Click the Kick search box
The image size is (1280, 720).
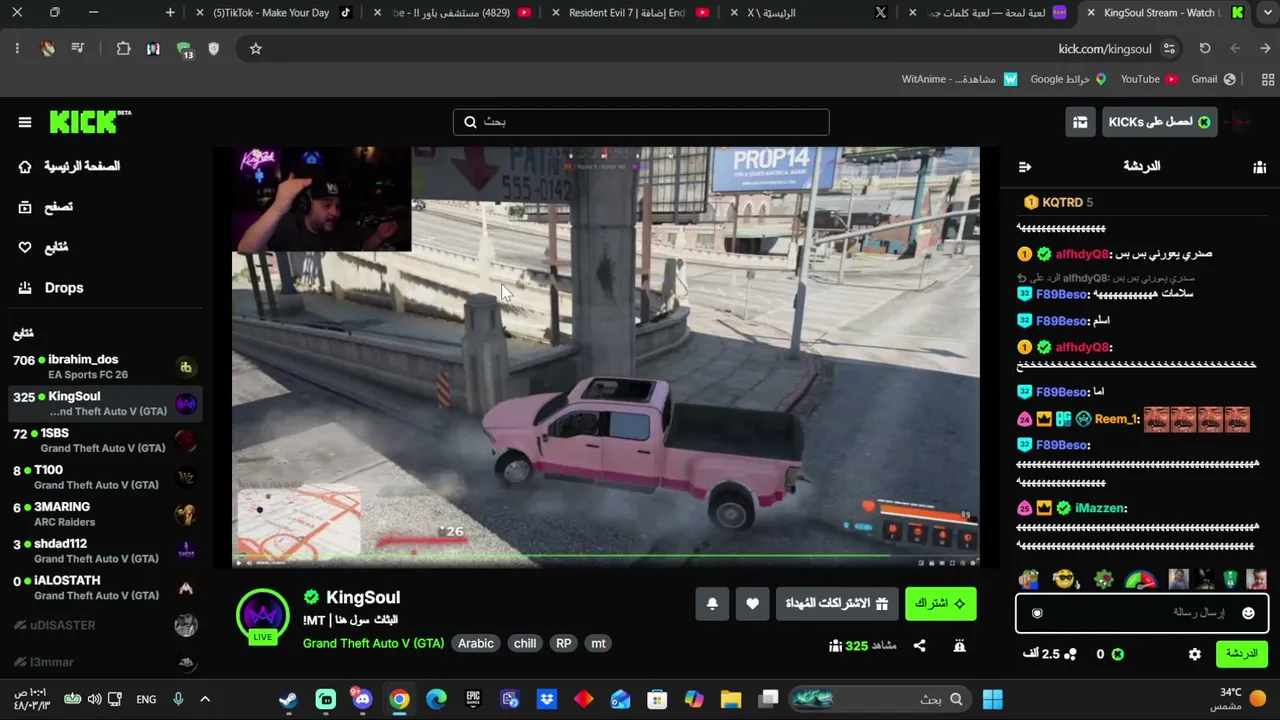[641, 122]
